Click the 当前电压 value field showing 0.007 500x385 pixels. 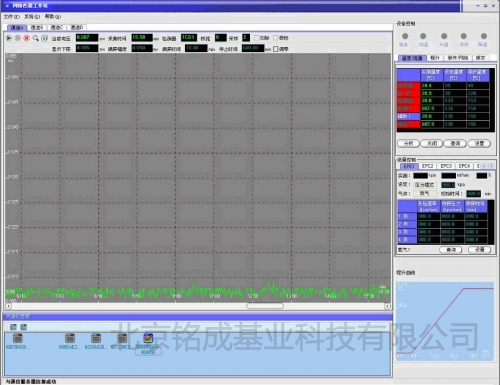[x=87, y=37]
